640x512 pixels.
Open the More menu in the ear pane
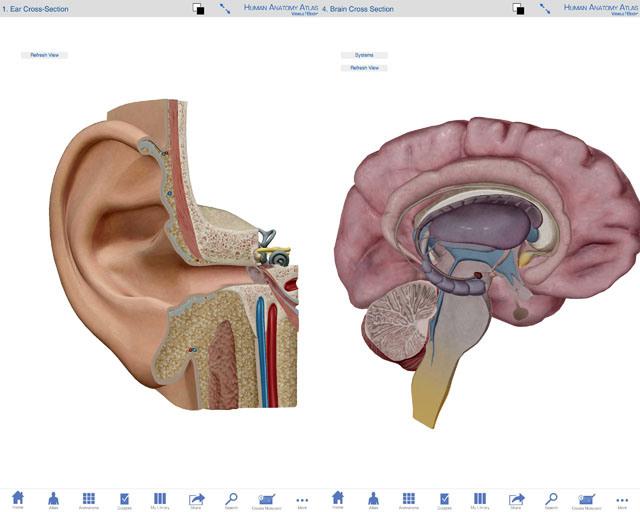coord(302,499)
